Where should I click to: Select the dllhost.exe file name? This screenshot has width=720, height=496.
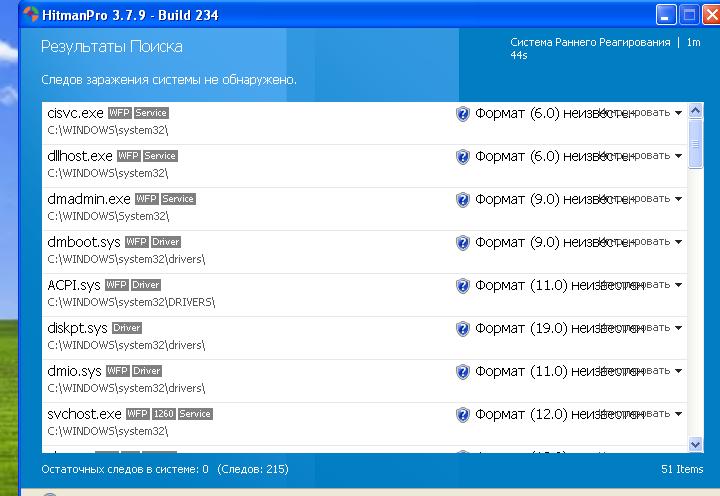pos(80,156)
